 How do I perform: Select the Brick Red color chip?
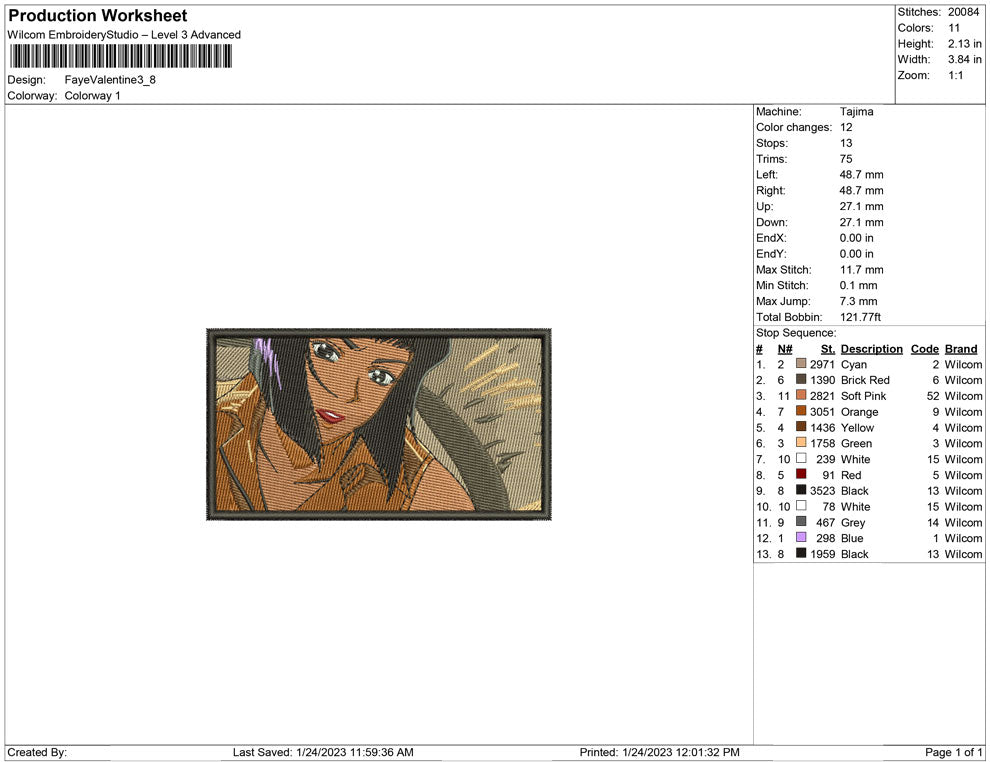(x=800, y=380)
